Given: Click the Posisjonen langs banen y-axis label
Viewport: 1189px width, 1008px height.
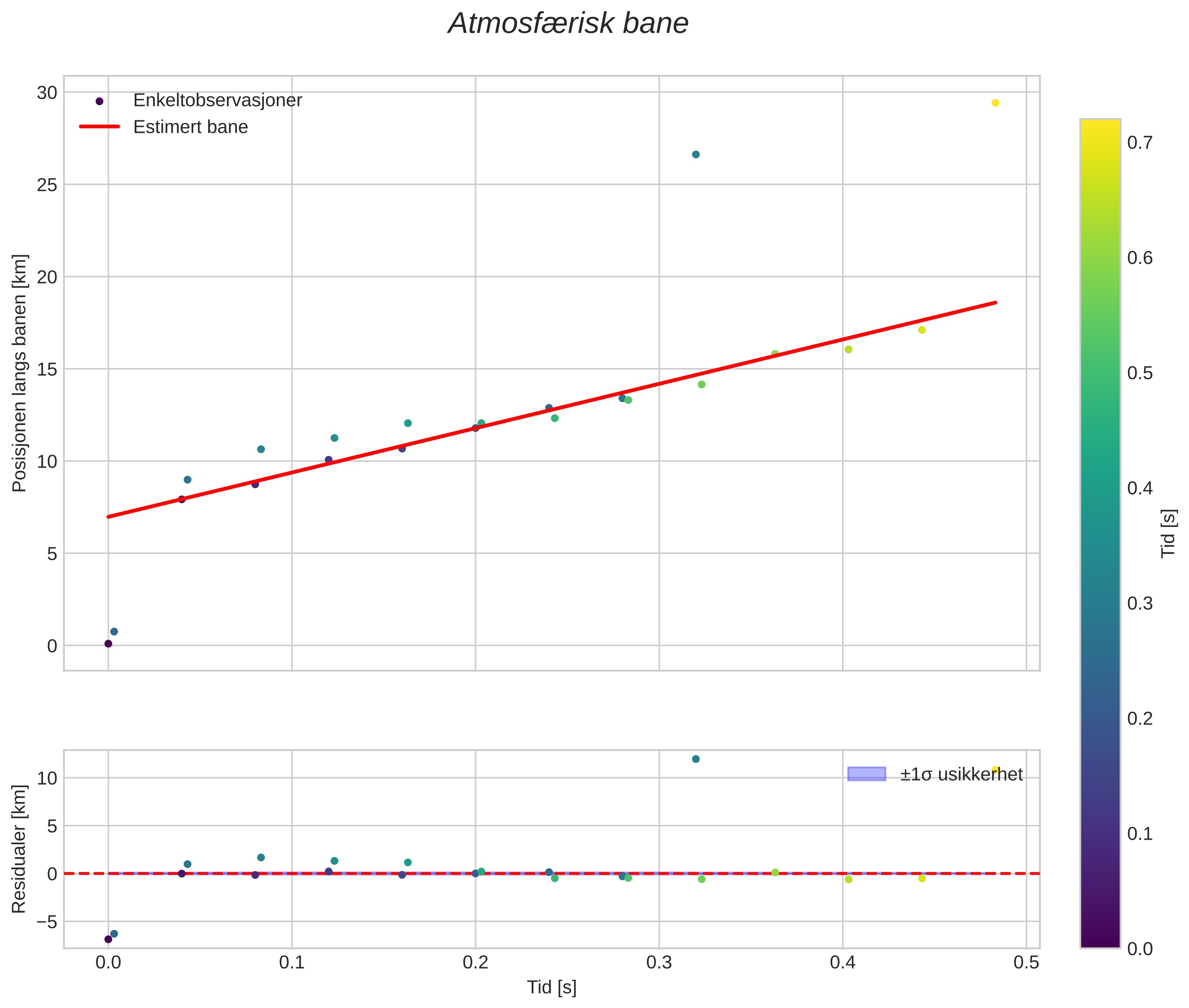Looking at the screenshot, I should pos(19,373).
